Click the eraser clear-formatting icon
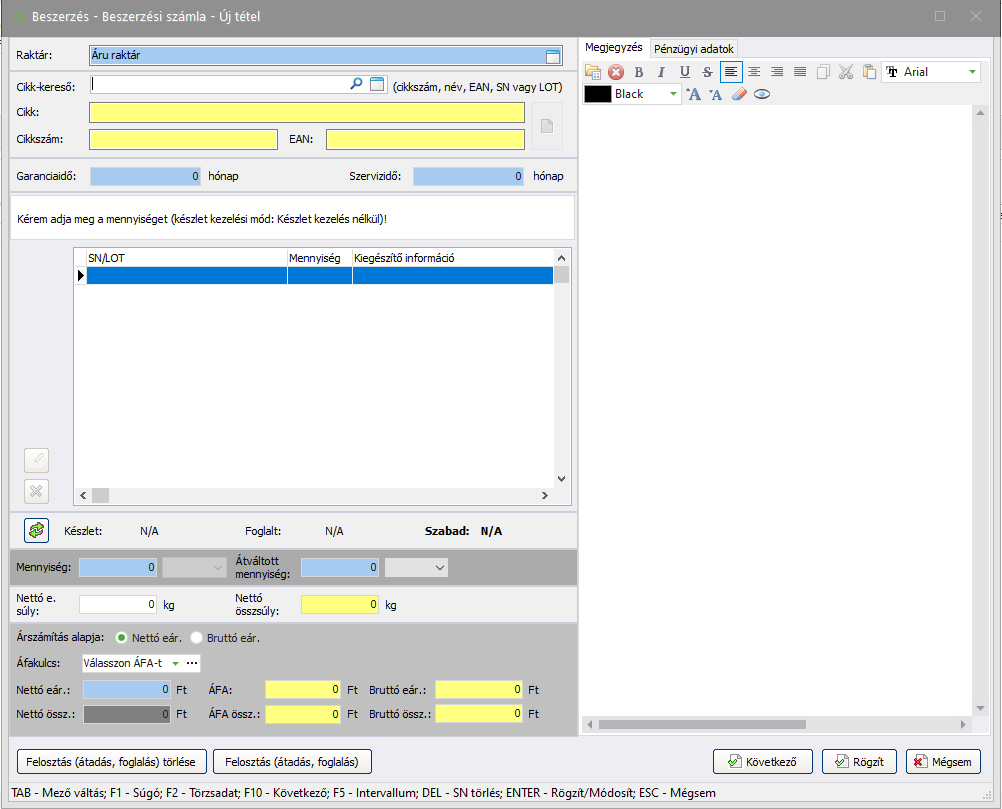Image resolution: width=1002 pixels, height=809 pixels. click(x=740, y=94)
